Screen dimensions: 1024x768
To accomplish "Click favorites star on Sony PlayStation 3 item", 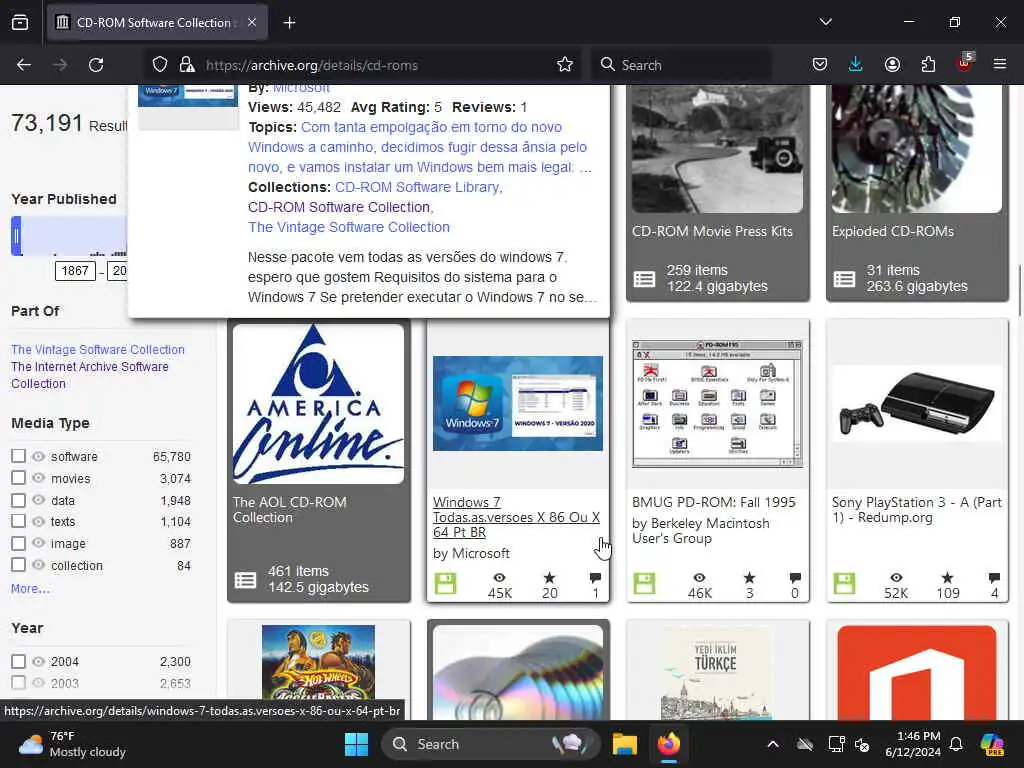I will coord(947,577).
